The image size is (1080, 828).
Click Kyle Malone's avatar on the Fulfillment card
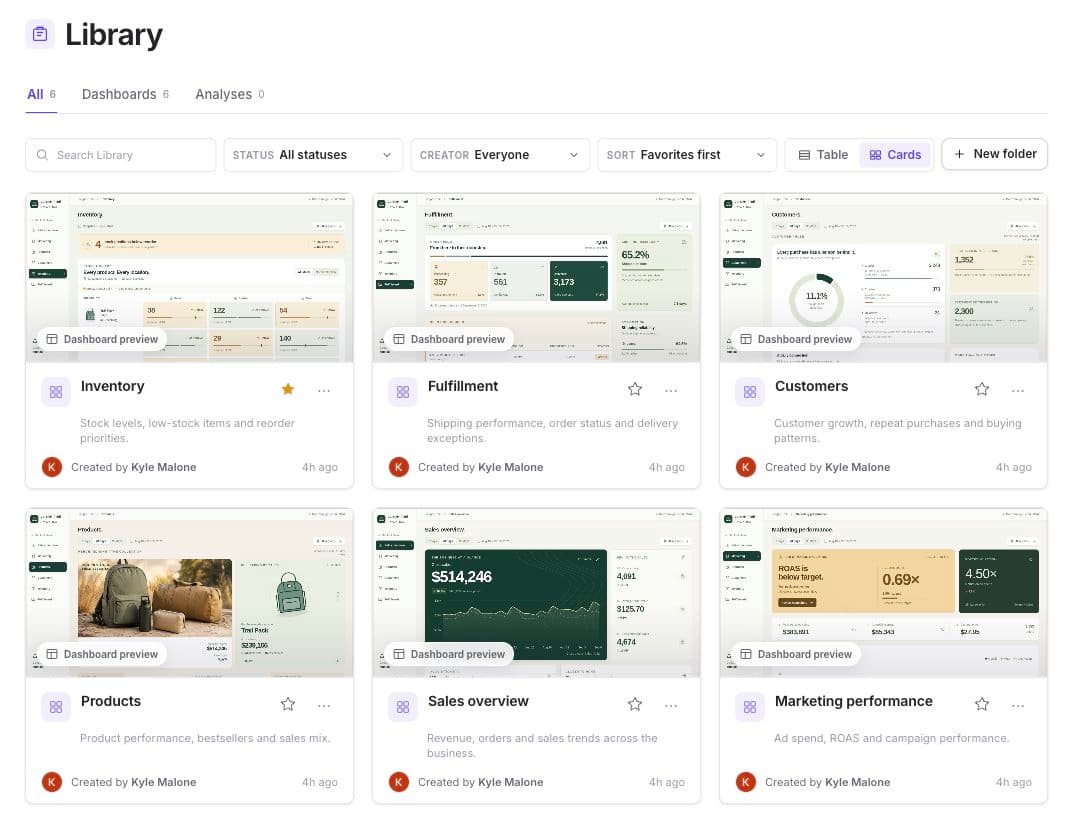[x=399, y=467]
